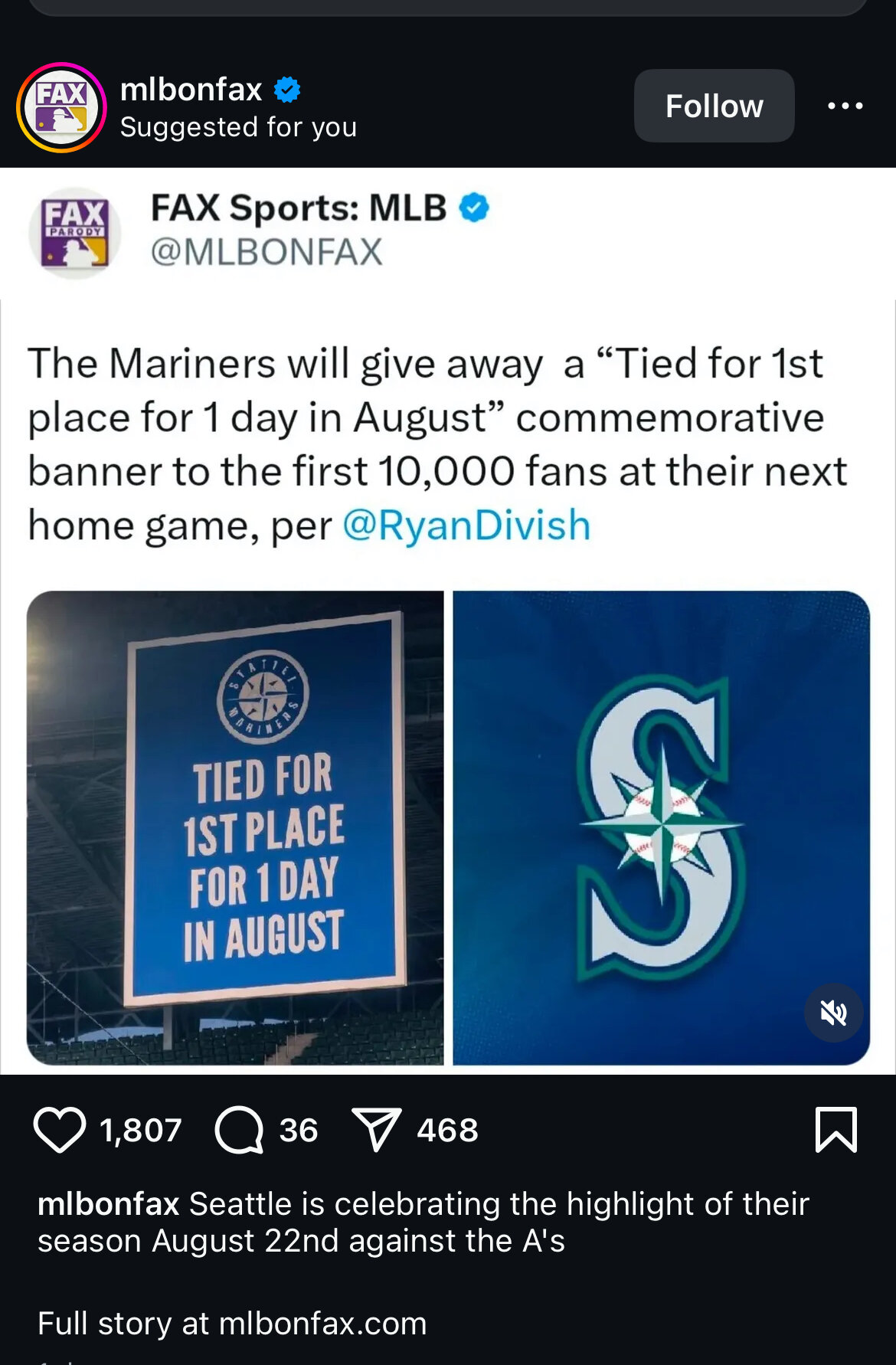Unmute the video with the speaker icon
This screenshot has height=1365, width=896.
pos(833,1013)
